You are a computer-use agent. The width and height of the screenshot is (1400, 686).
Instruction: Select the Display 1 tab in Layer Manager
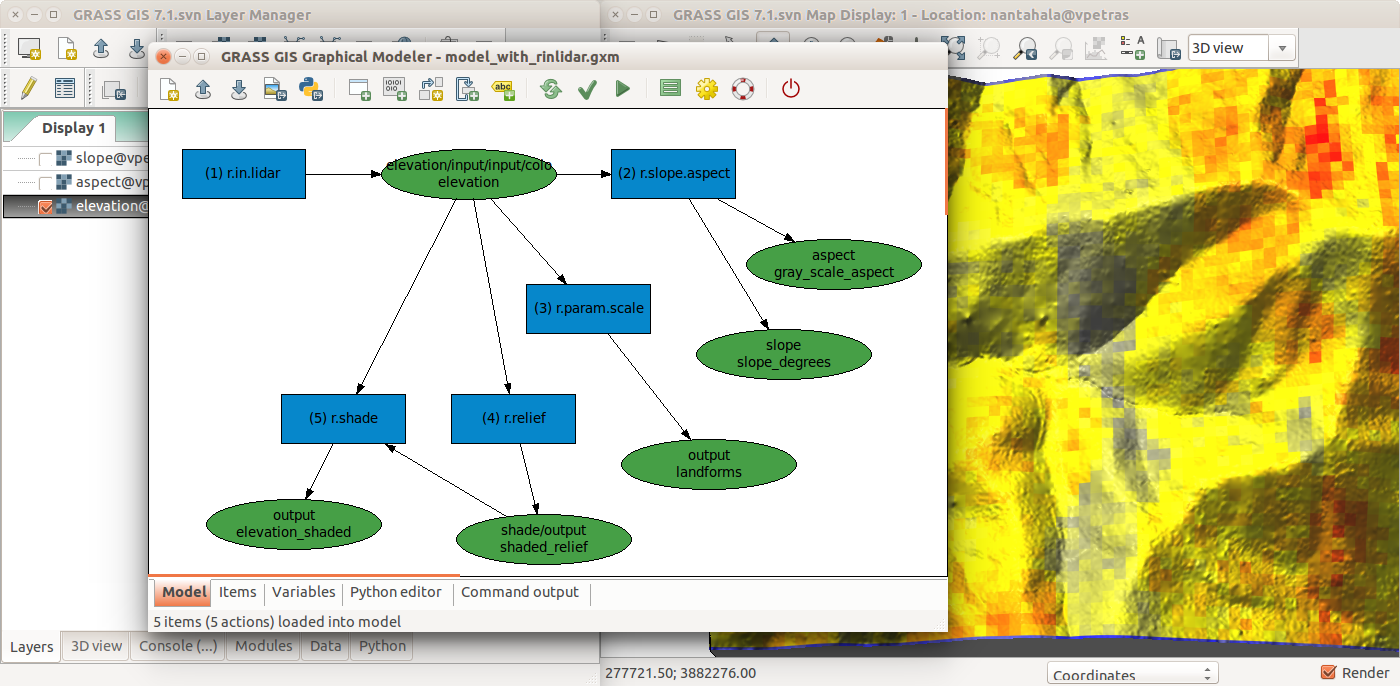point(74,128)
